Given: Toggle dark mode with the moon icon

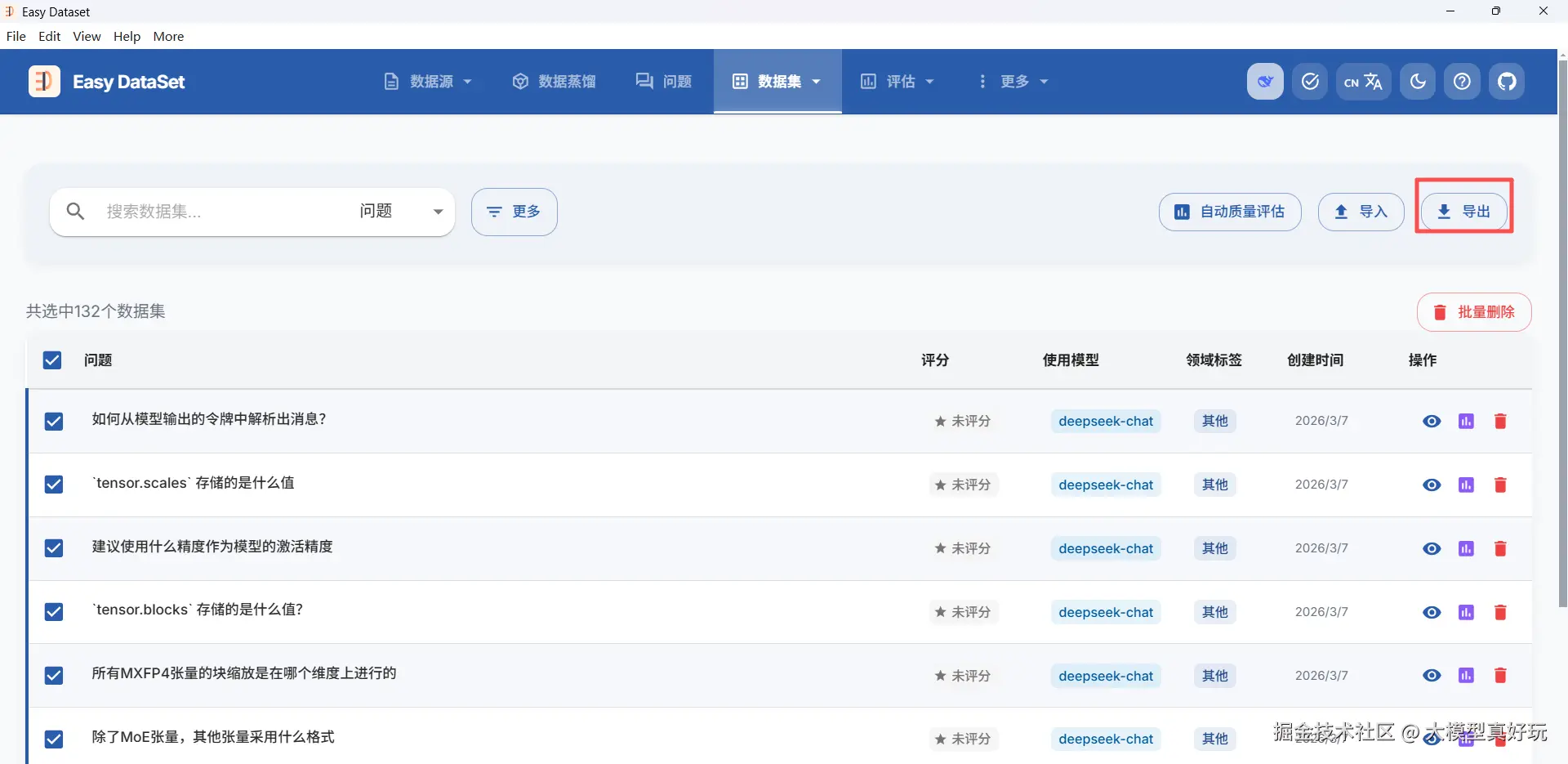Looking at the screenshot, I should pos(1418,82).
